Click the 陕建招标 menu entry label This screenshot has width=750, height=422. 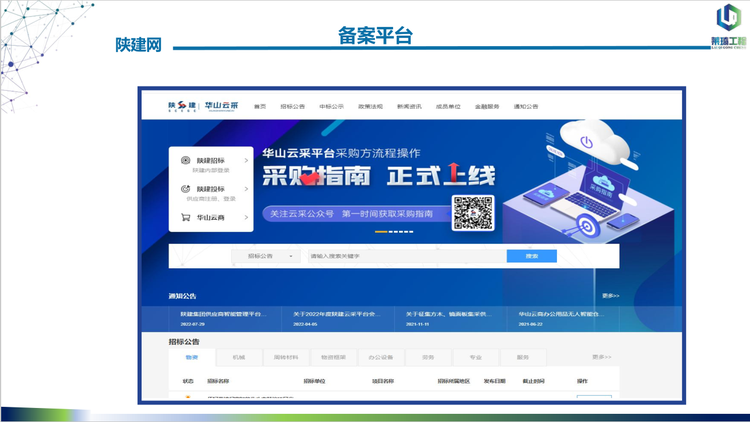[210, 161]
